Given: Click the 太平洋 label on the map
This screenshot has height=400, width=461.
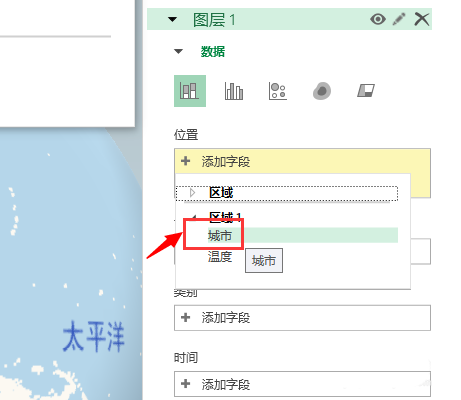Looking at the screenshot, I should point(94,336).
